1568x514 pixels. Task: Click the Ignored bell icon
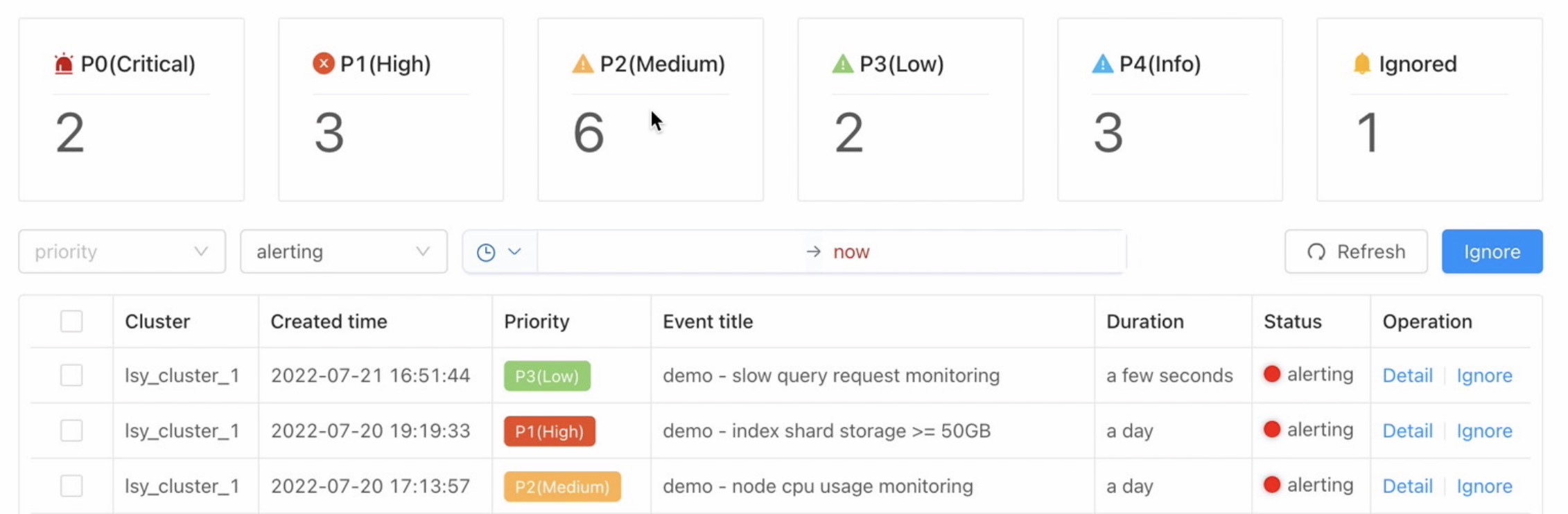coord(1361,64)
